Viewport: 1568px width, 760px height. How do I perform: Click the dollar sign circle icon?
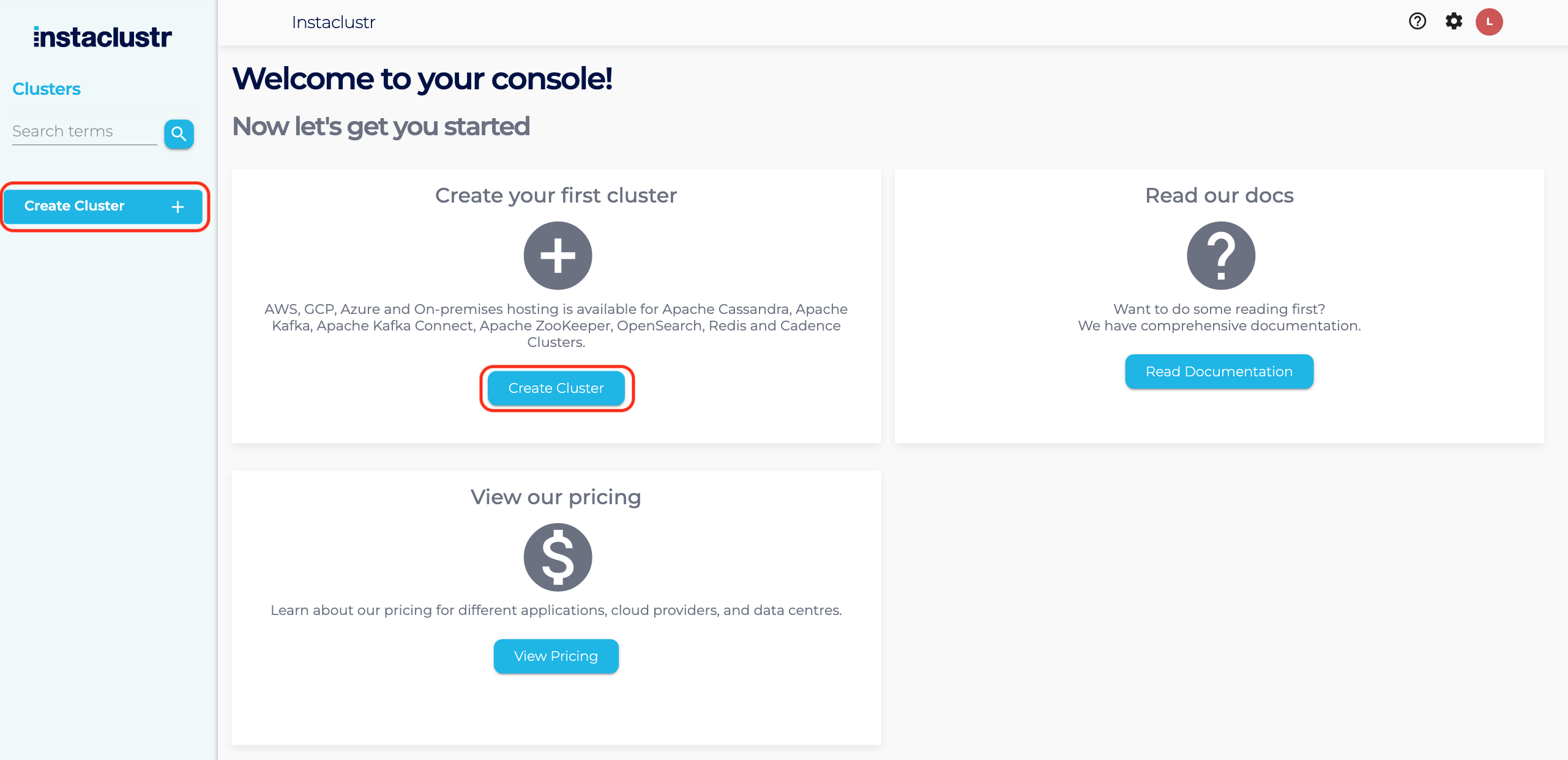coord(558,557)
